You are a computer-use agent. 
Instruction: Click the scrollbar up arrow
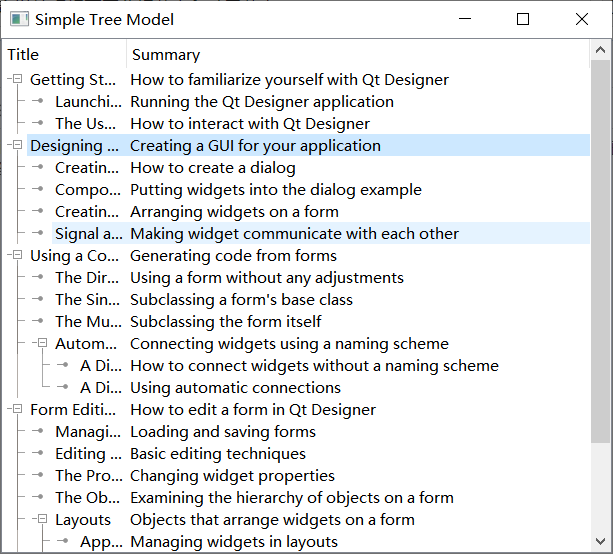[x=600, y=50]
